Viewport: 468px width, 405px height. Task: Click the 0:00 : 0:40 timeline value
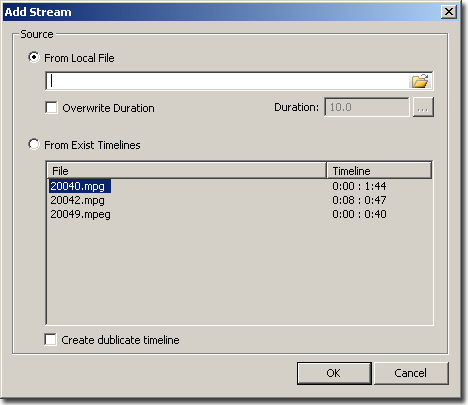click(x=359, y=214)
